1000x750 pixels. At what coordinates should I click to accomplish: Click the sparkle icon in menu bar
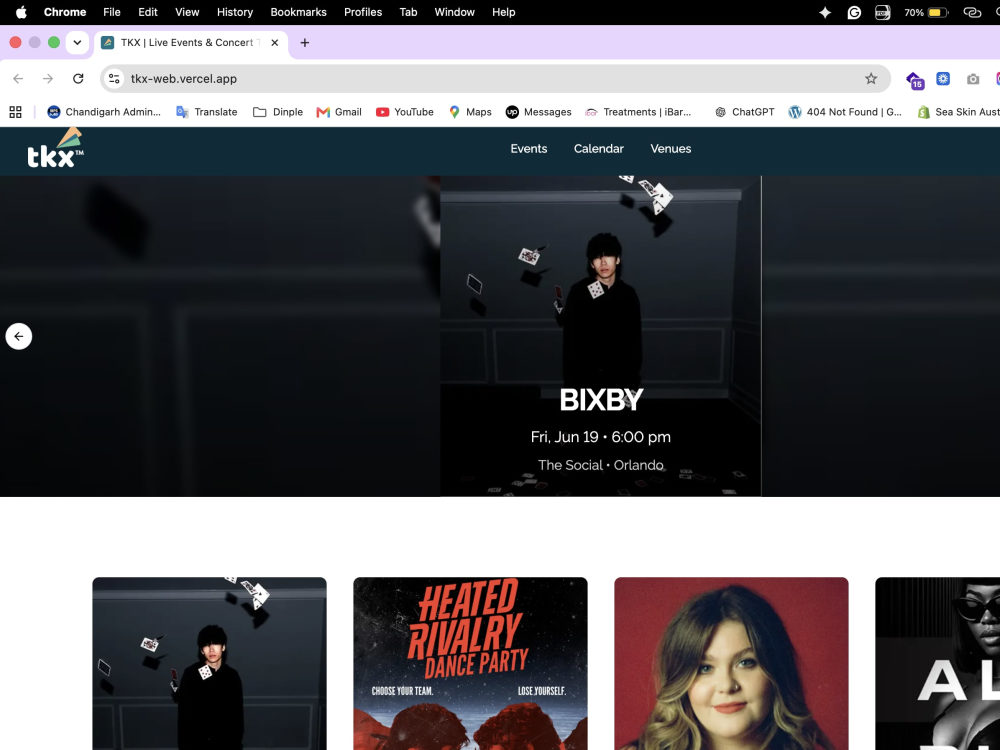coord(825,12)
